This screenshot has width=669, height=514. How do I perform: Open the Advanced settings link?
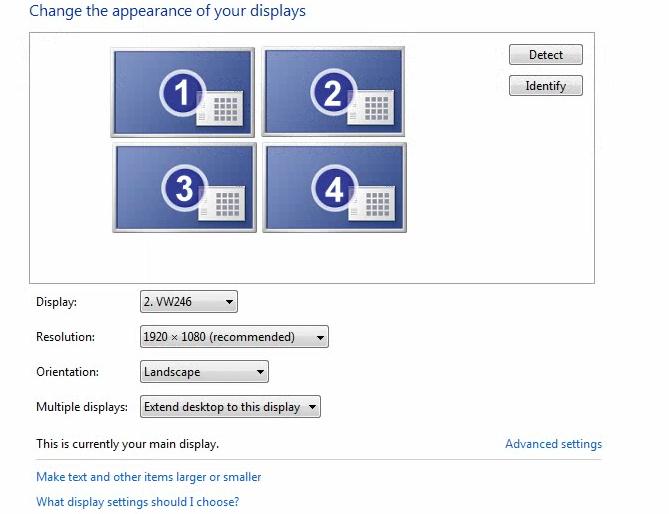[x=553, y=444]
